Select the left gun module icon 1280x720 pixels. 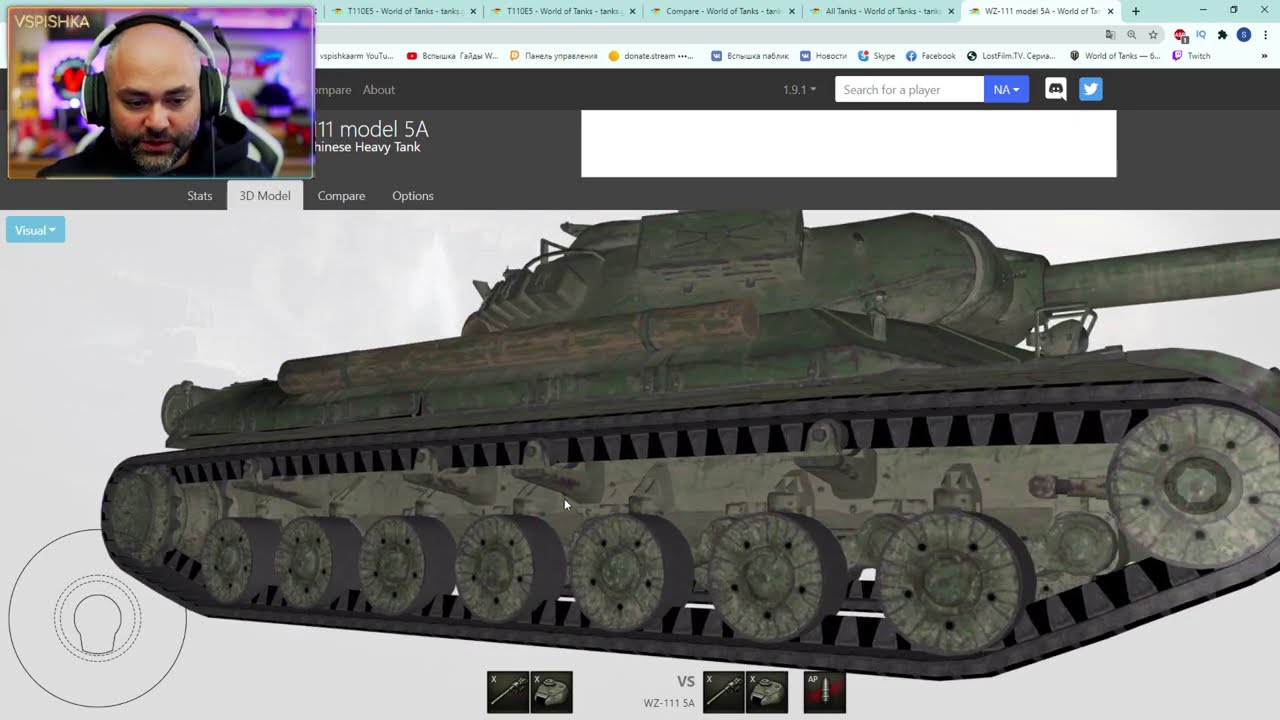coord(508,692)
